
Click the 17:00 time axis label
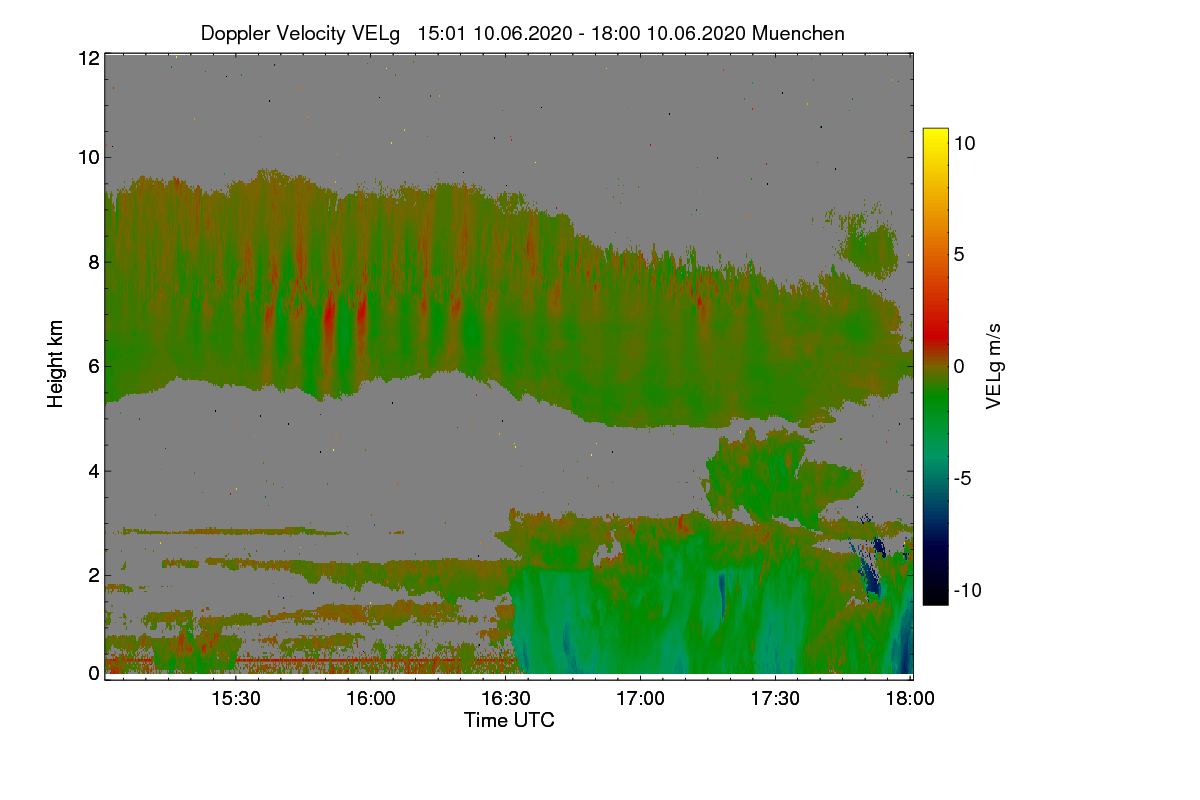pos(640,699)
